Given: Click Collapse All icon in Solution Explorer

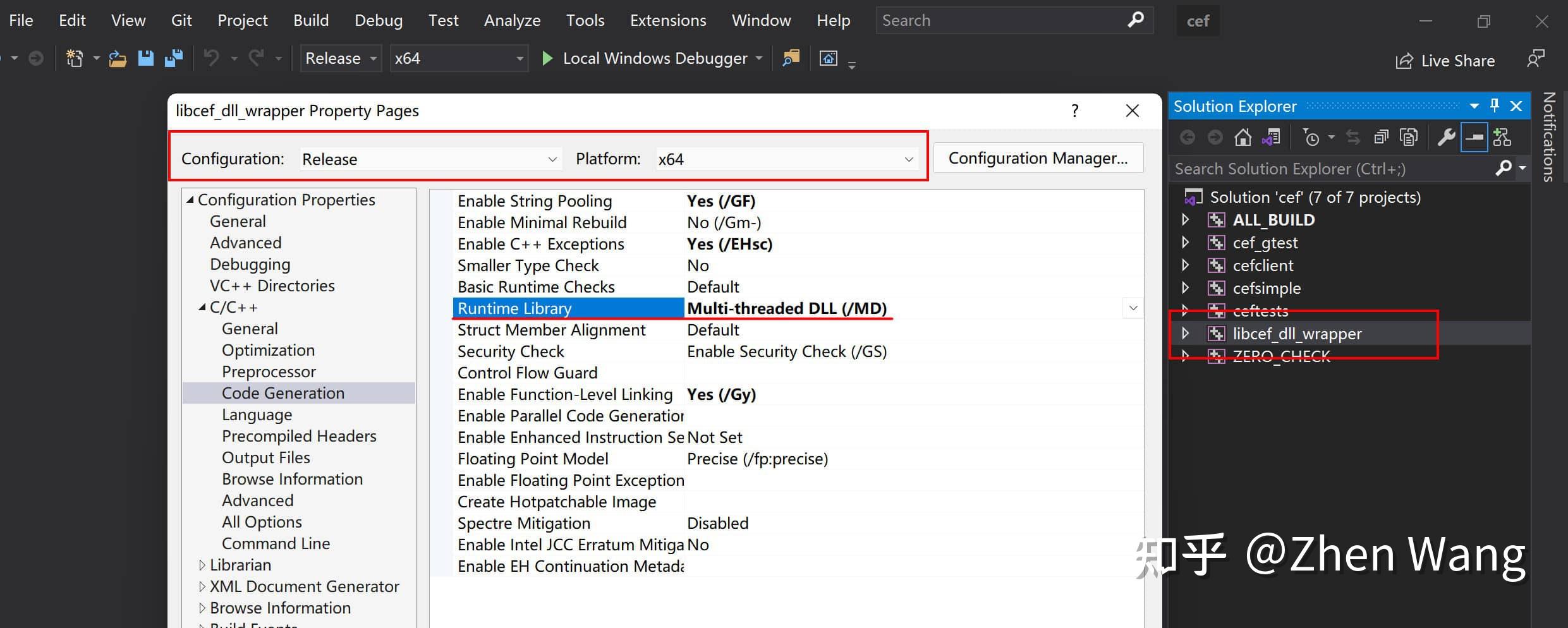Looking at the screenshot, I should tap(1381, 138).
